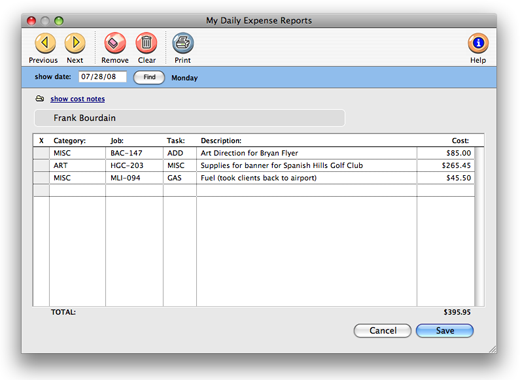Mark the X box for Supplies for banner row
This screenshot has width=520, height=381.
pos(42,165)
